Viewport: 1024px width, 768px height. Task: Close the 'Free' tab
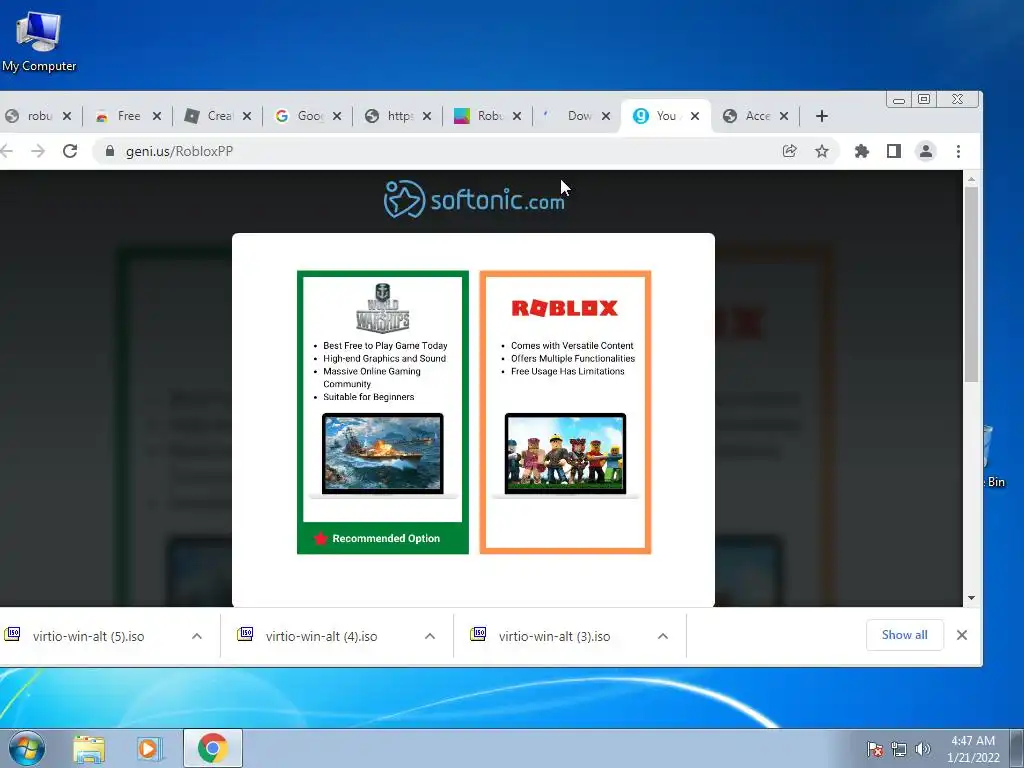157,116
